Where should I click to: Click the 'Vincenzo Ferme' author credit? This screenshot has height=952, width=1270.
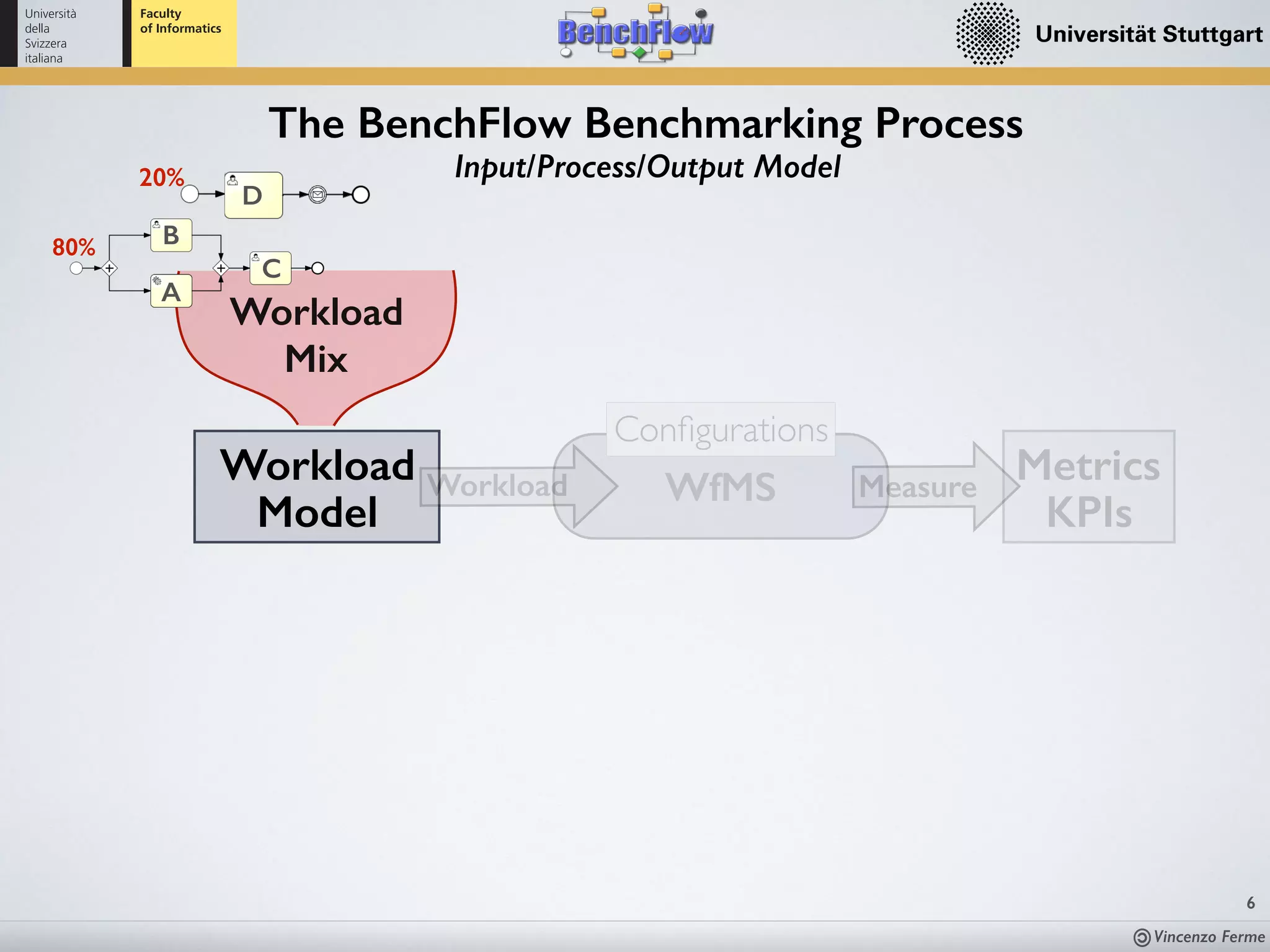1209,937
